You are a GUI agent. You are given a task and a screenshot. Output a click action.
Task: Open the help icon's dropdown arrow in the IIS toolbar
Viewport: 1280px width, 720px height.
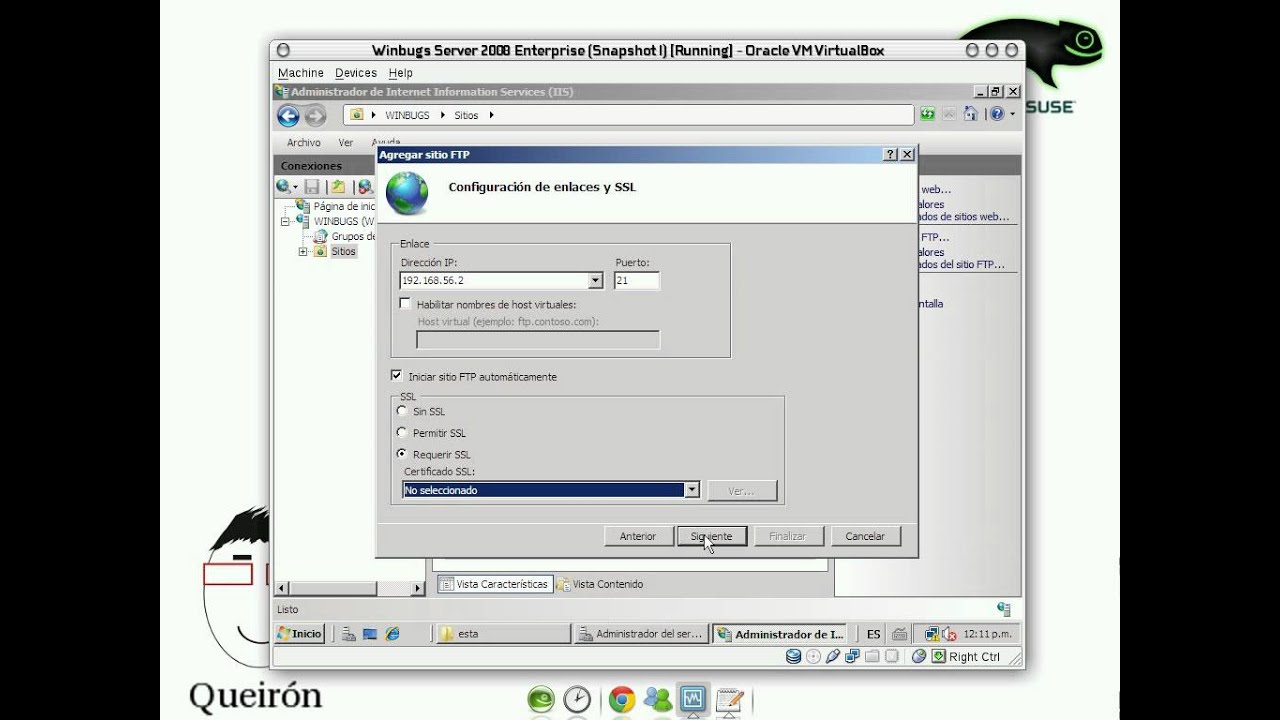click(x=1012, y=115)
